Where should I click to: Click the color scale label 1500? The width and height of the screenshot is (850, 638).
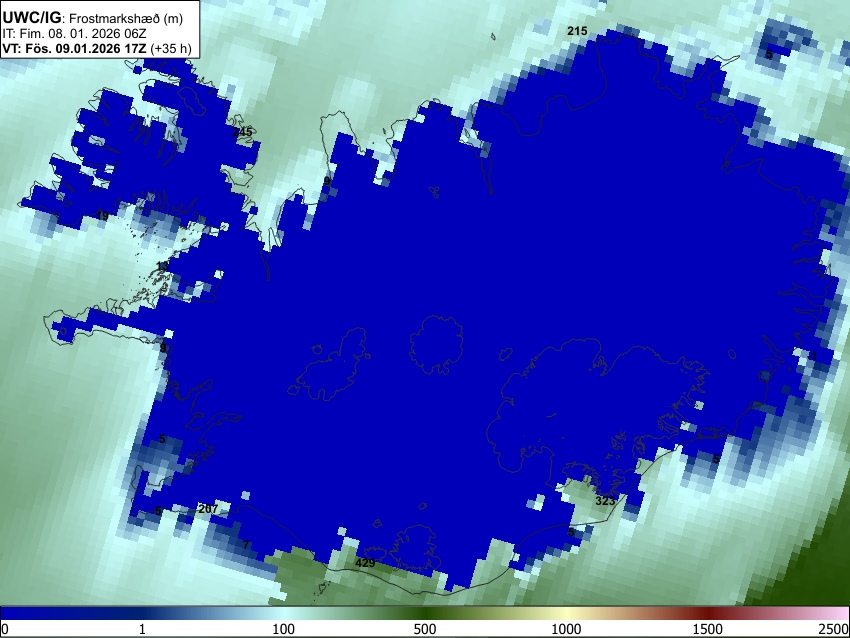[x=707, y=629]
